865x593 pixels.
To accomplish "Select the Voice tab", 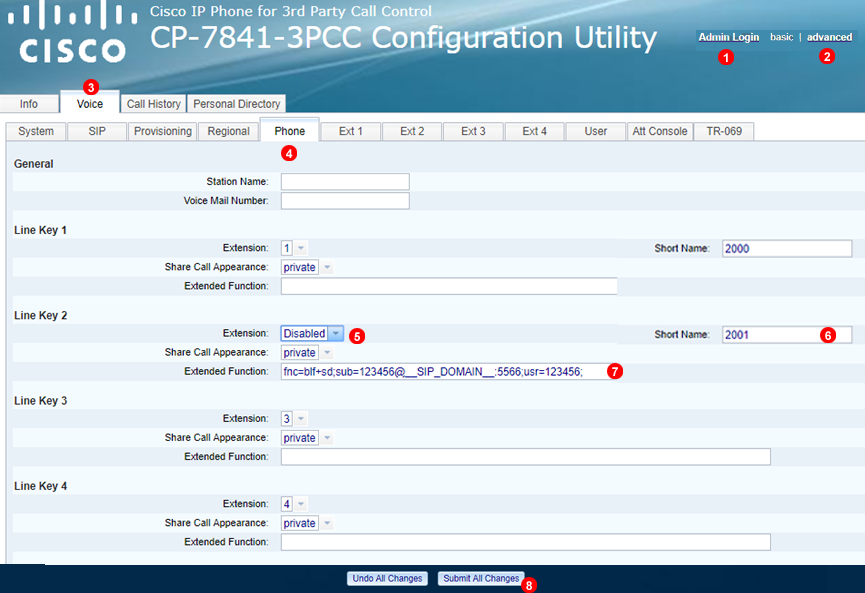I will 89,103.
